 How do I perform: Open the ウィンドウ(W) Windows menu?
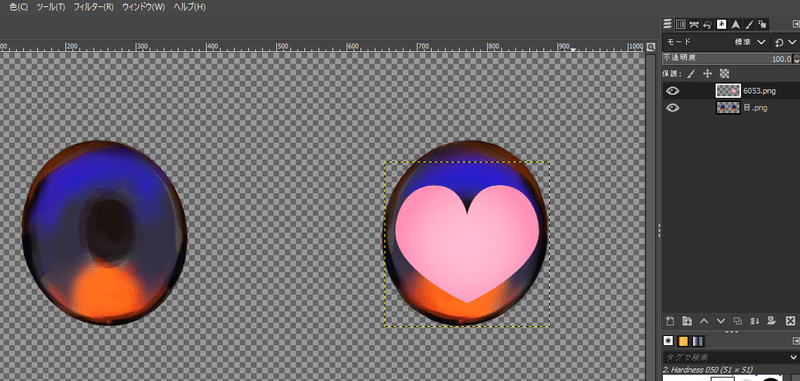(143, 7)
